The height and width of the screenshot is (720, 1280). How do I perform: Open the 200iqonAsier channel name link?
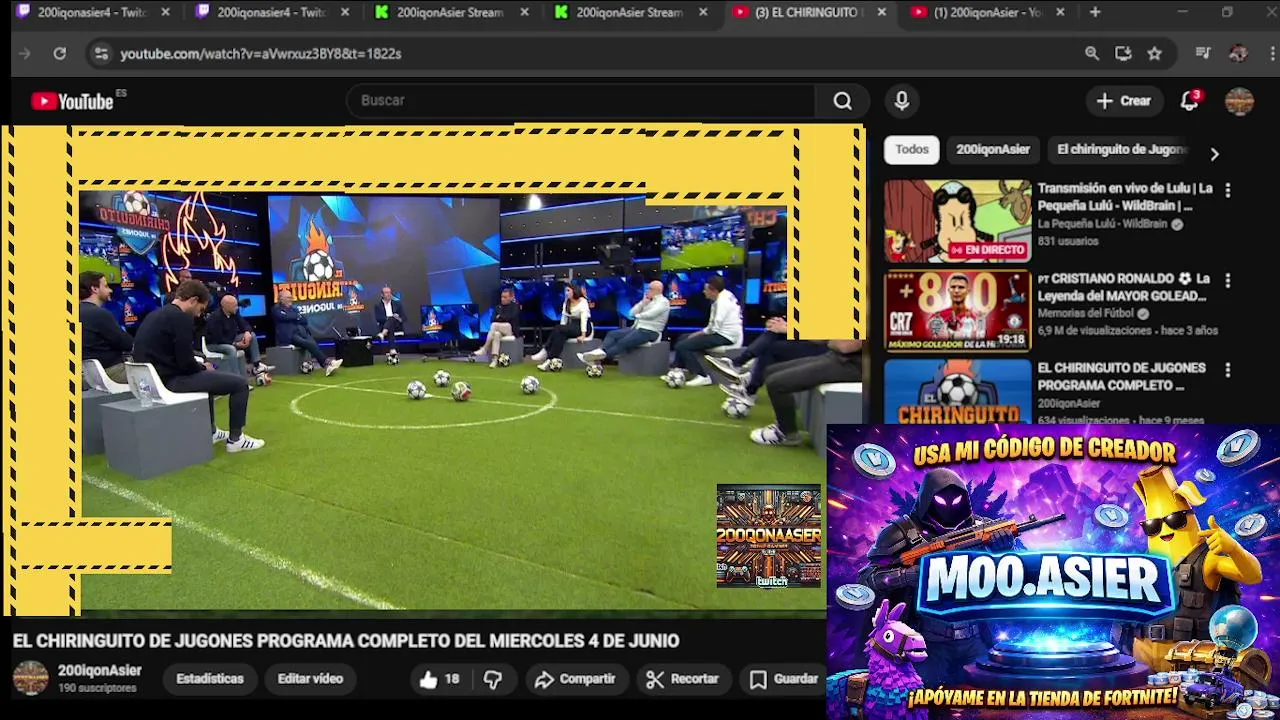(99, 671)
